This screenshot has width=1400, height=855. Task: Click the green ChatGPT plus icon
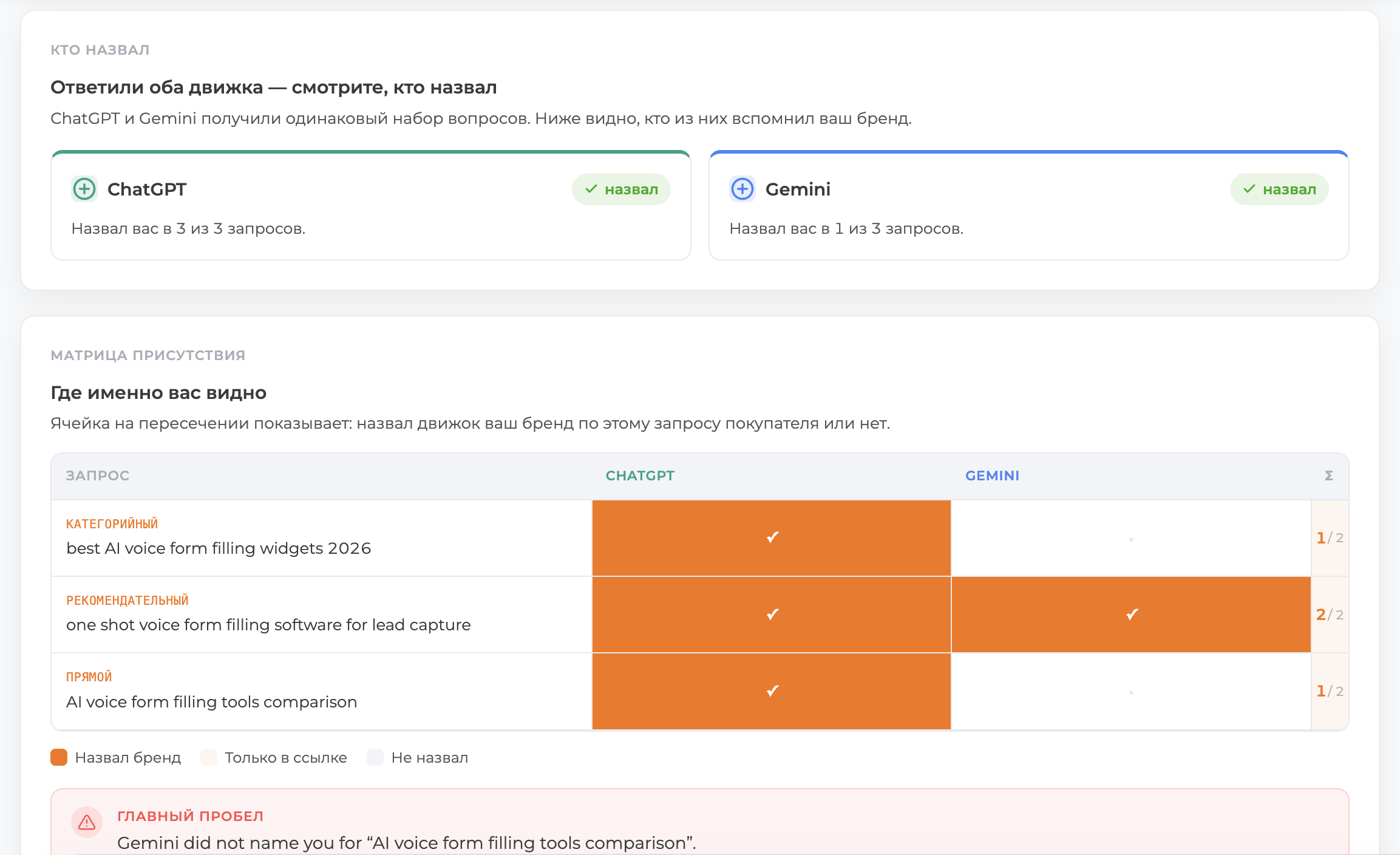[x=84, y=189]
